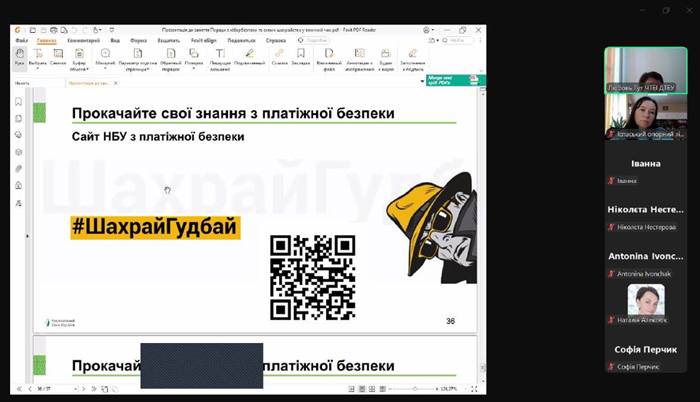Image resolution: width=700 pixels, height=402 pixels.
Task: Open the Layers panel in left sidebar
Action: (19, 151)
